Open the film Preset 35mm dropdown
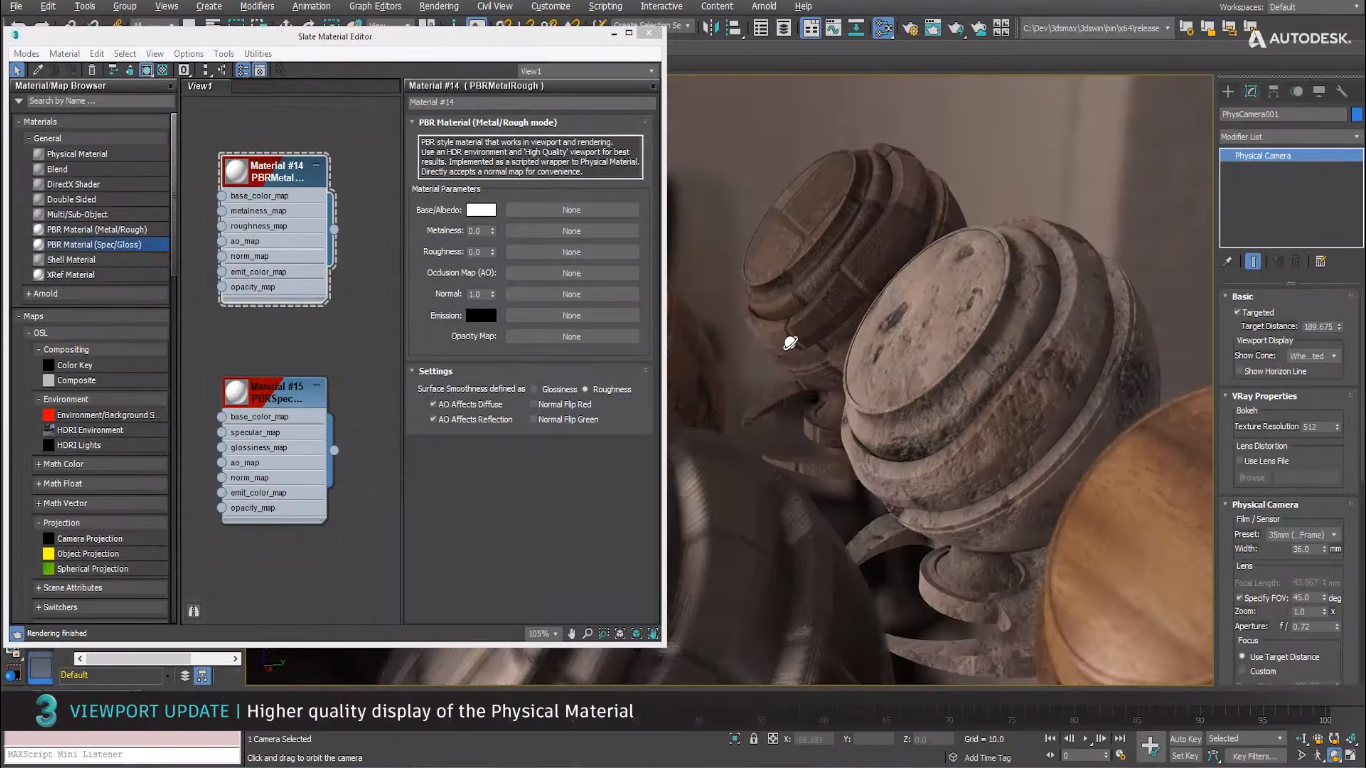The height and width of the screenshot is (768, 1366). coord(1303,534)
